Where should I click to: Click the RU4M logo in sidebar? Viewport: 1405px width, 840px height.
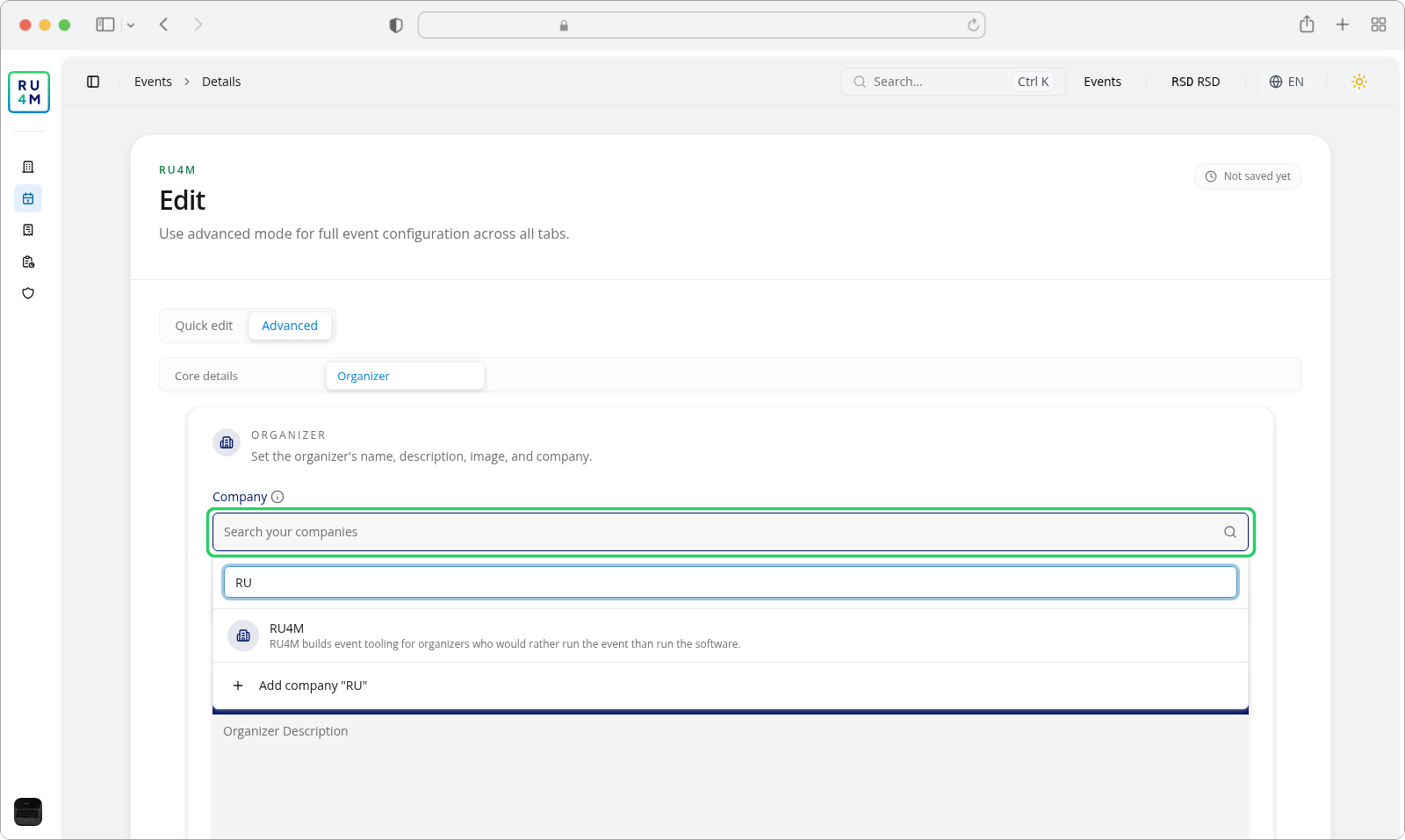click(x=29, y=92)
